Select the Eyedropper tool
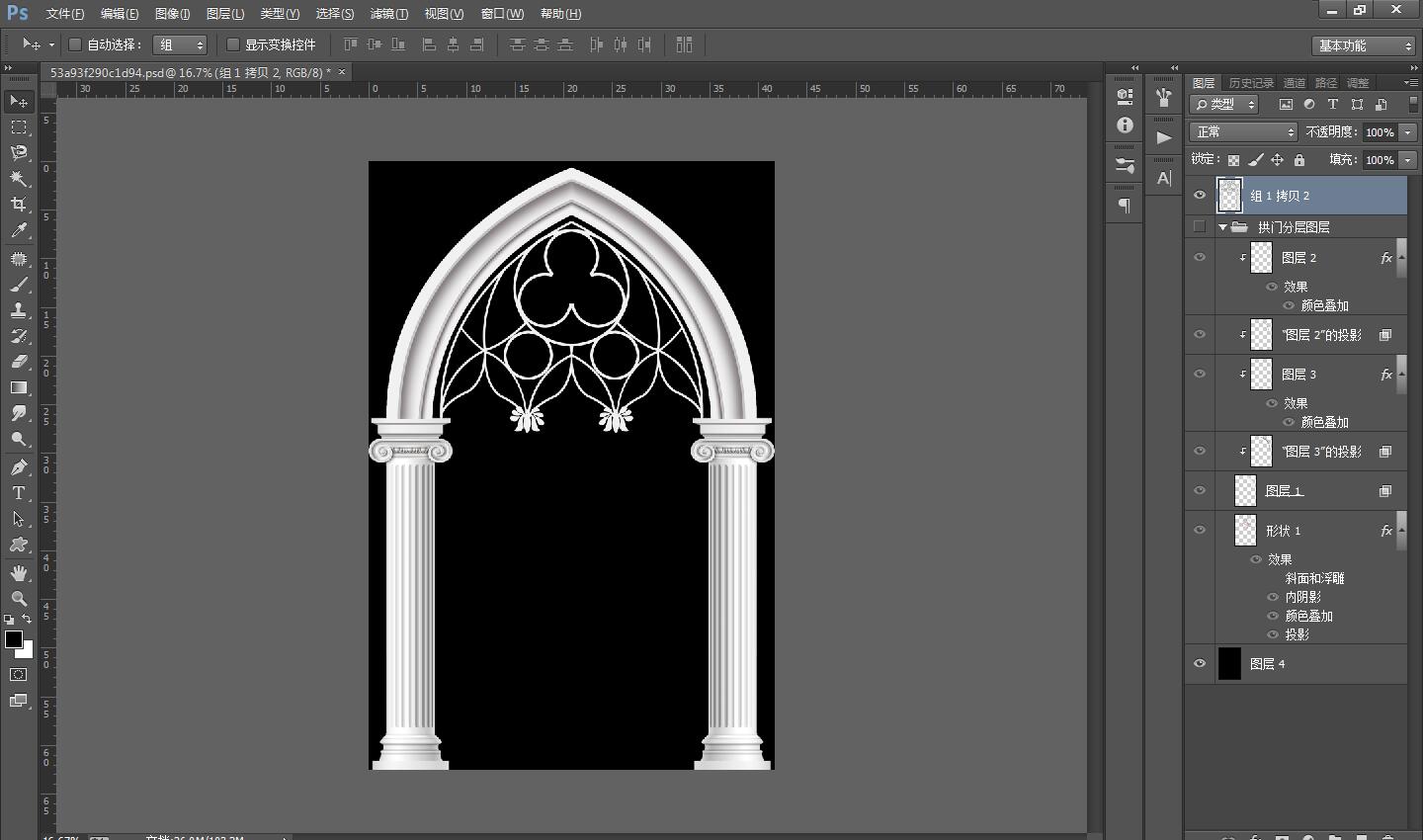1423x840 pixels. [x=19, y=230]
